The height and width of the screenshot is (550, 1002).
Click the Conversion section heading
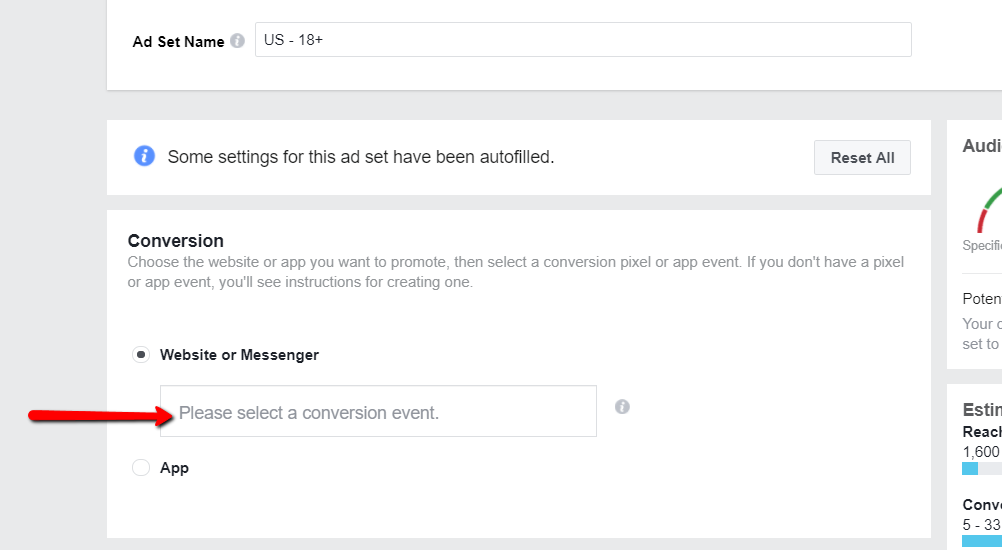(176, 241)
